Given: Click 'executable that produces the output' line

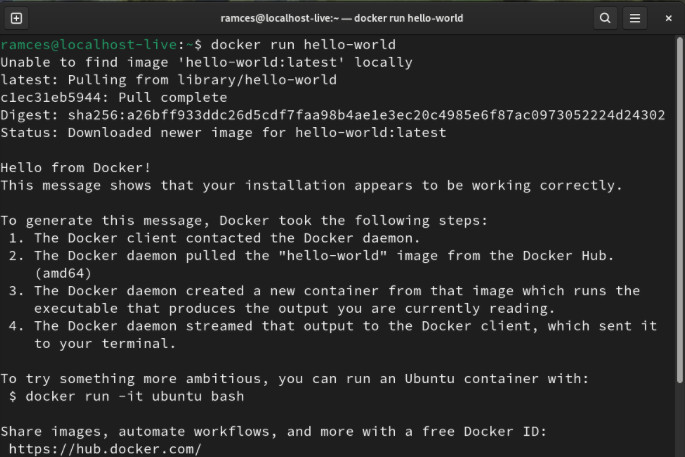Looking at the screenshot, I should click(x=294, y=308).
